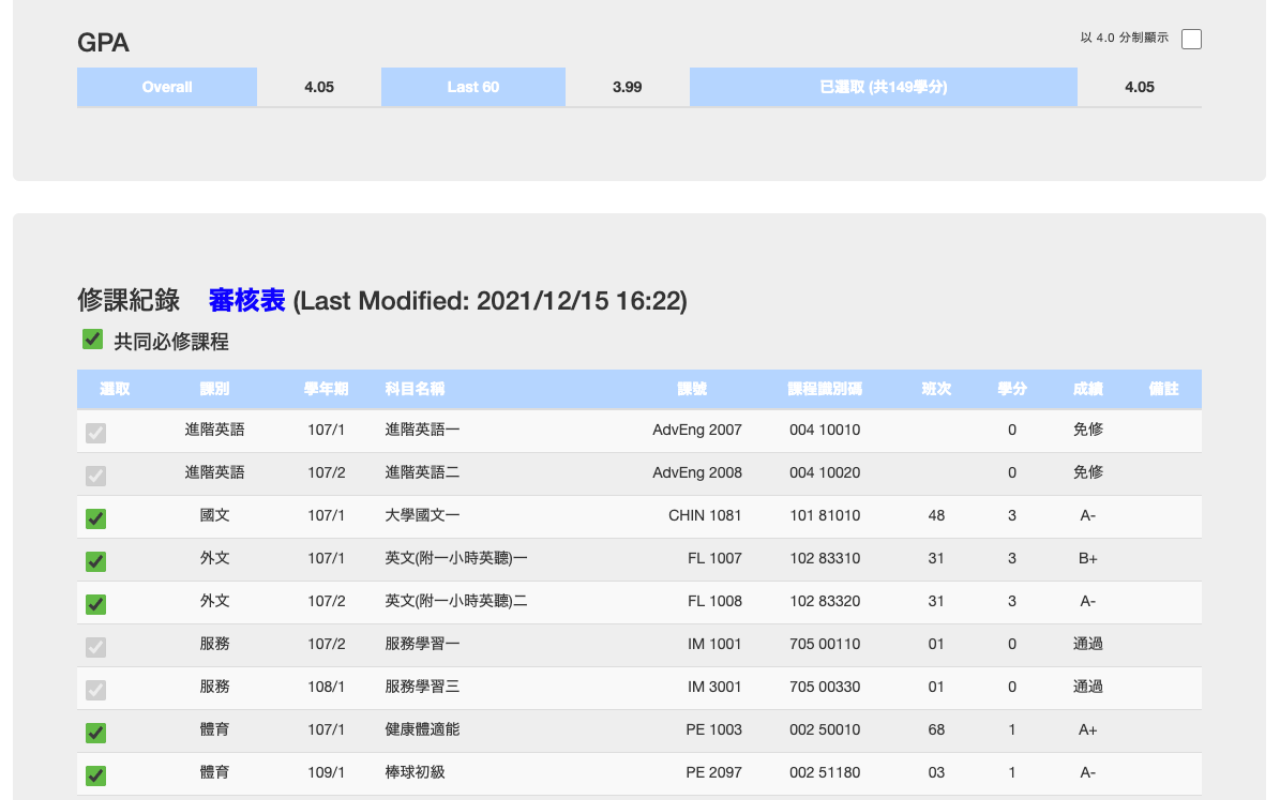Click course number PE 2097
1280x800 pixels.
tap(714, 772)
